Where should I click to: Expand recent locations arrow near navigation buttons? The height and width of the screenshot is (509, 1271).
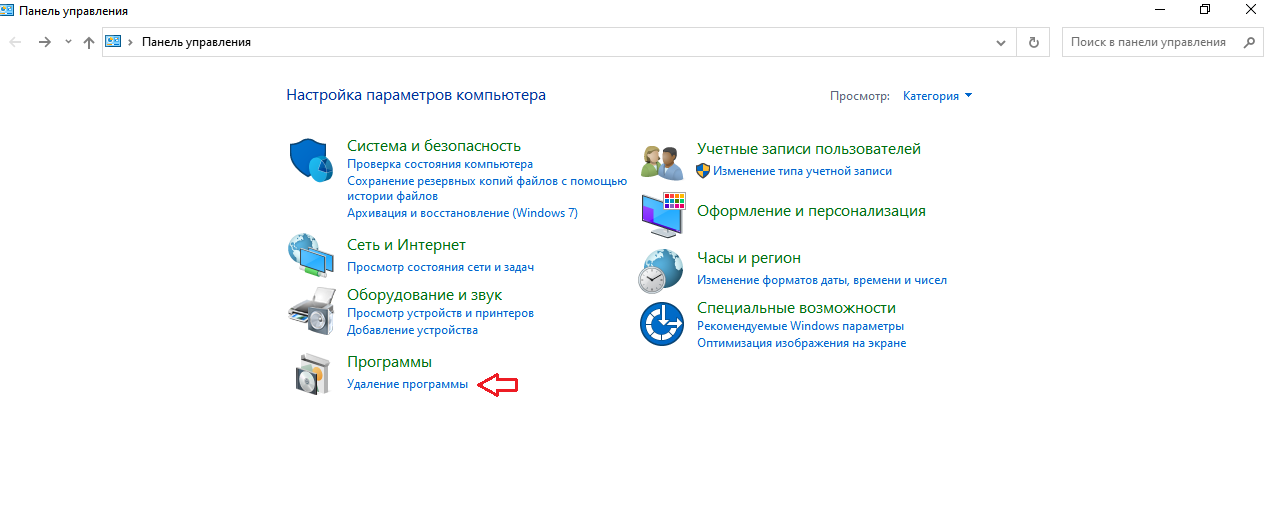pyautogui.click(x=68, y=42)
